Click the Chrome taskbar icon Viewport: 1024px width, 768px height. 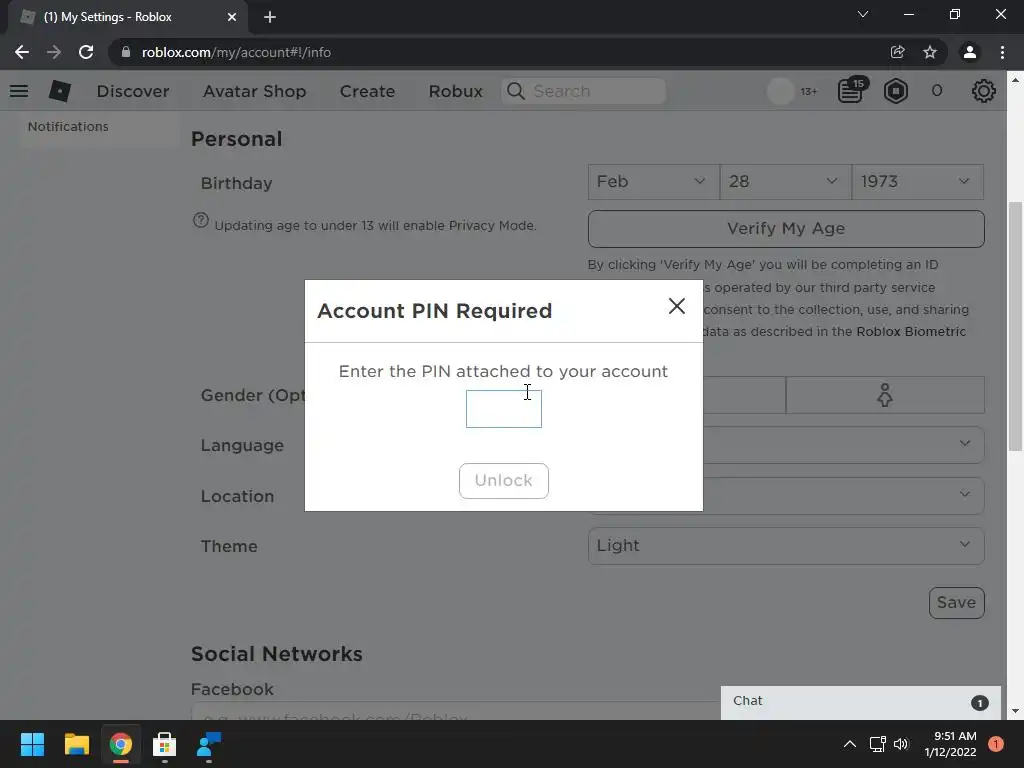click(x=121, y=744)
